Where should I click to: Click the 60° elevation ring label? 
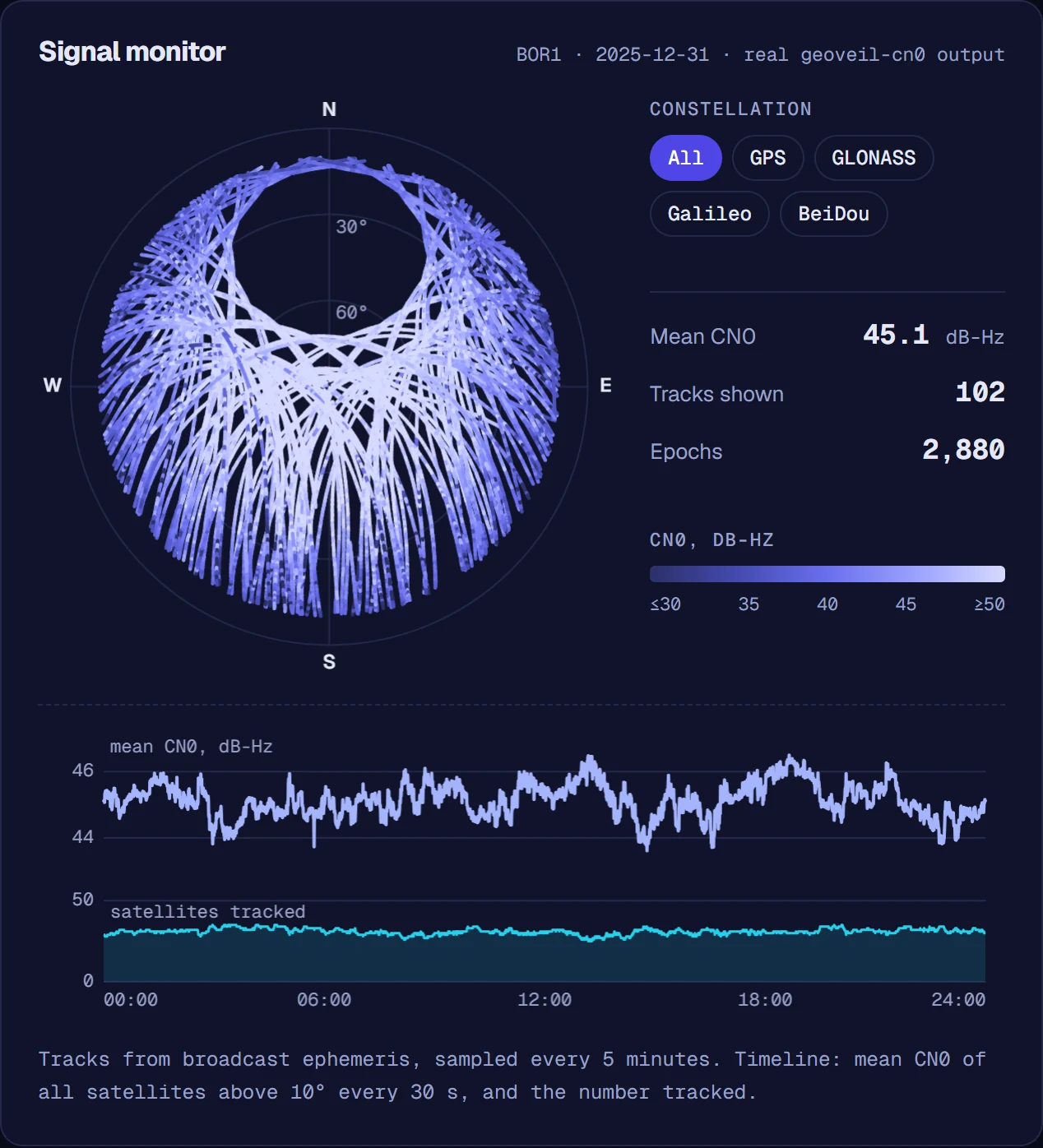351,312
